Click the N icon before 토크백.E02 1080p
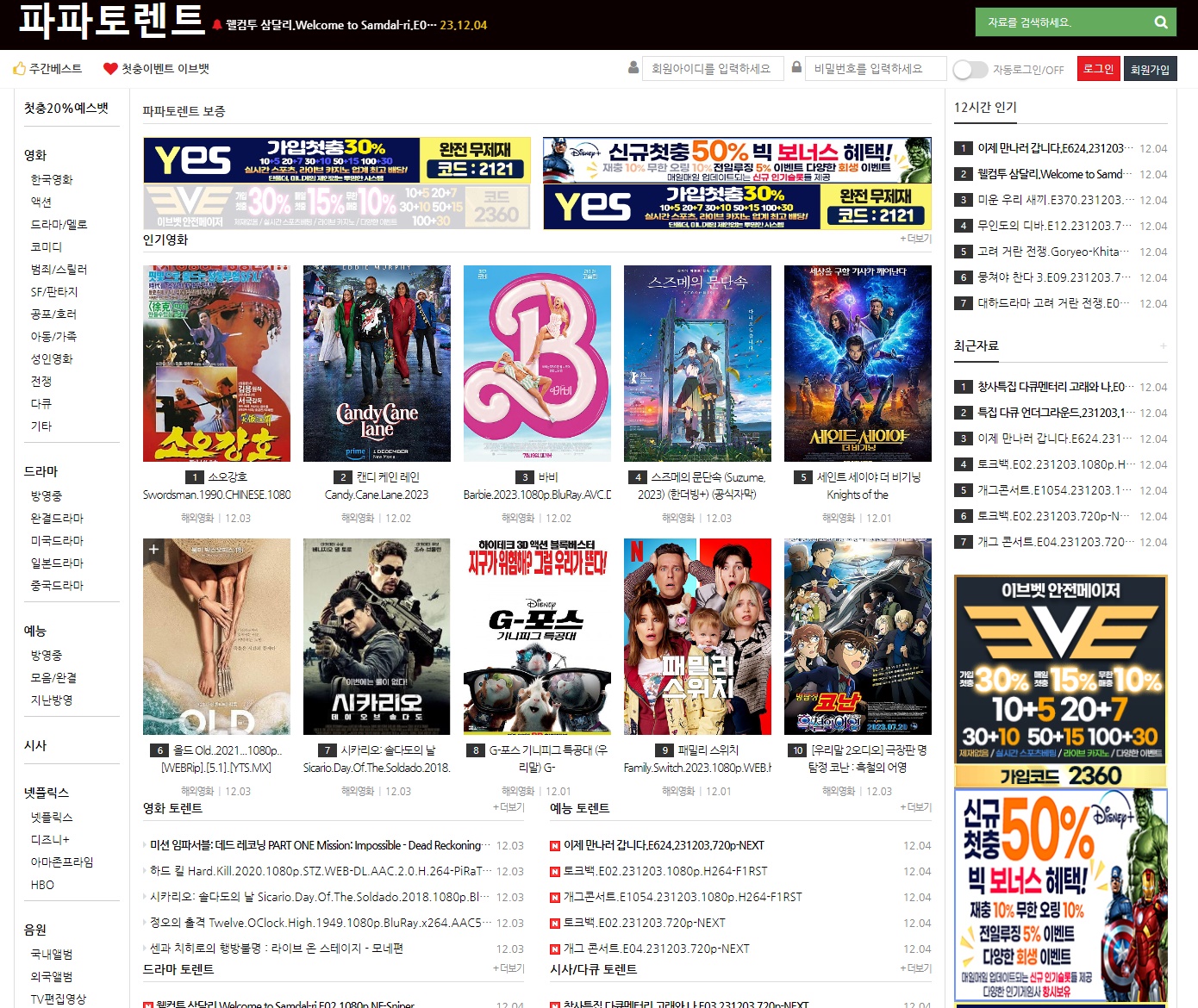Viewport: 1198px width, 1008px height. coord(555,872)
